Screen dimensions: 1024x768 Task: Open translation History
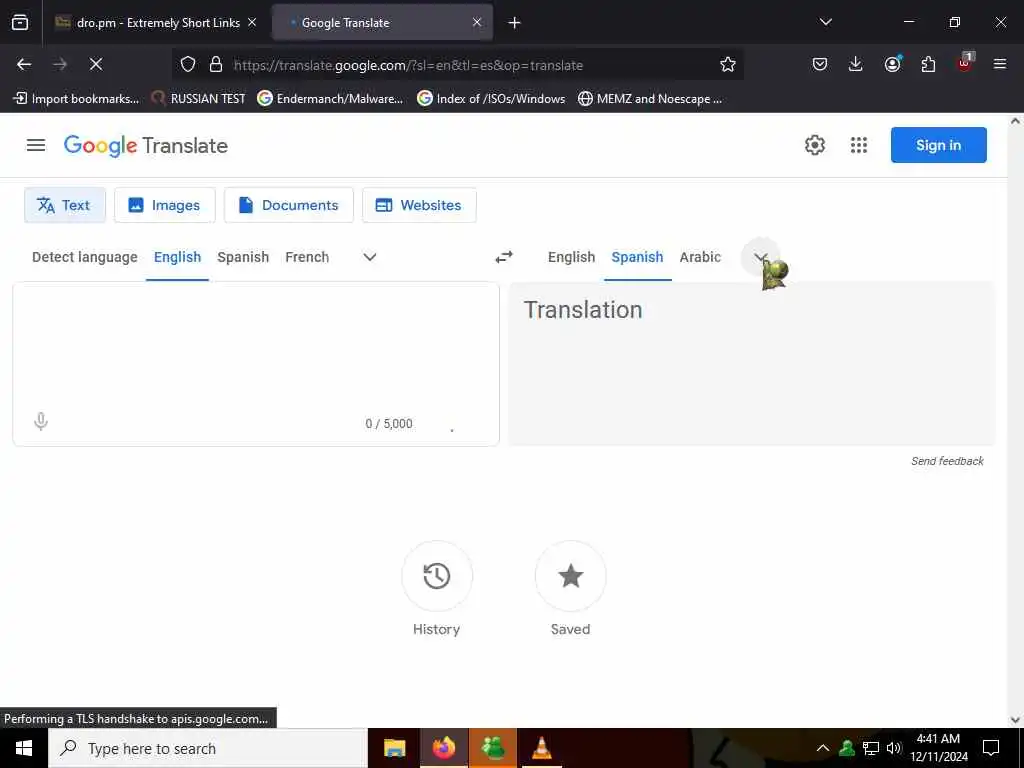click(x=437, y=576)
